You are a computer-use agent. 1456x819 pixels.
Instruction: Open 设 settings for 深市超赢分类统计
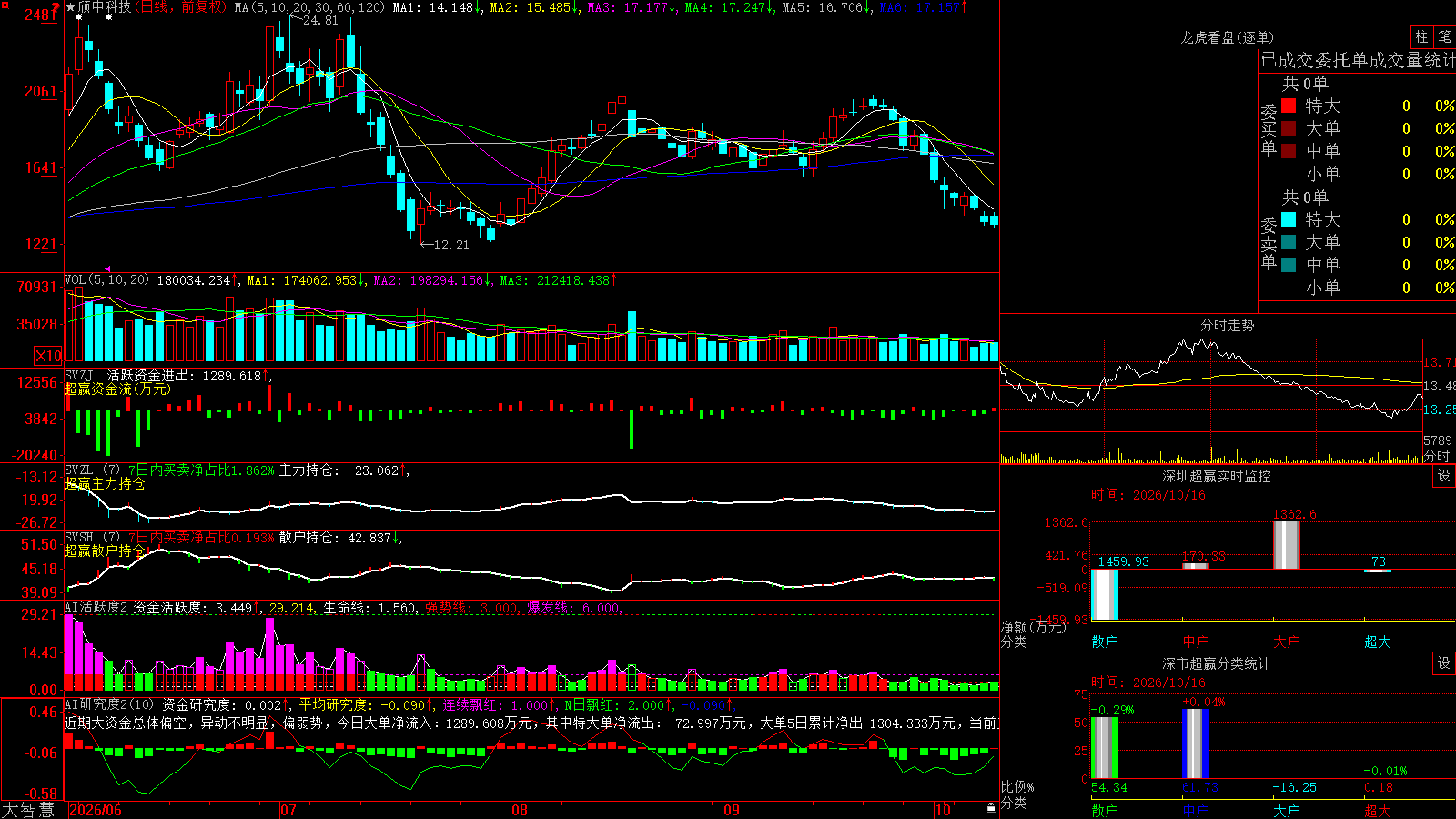[1444, 663]
